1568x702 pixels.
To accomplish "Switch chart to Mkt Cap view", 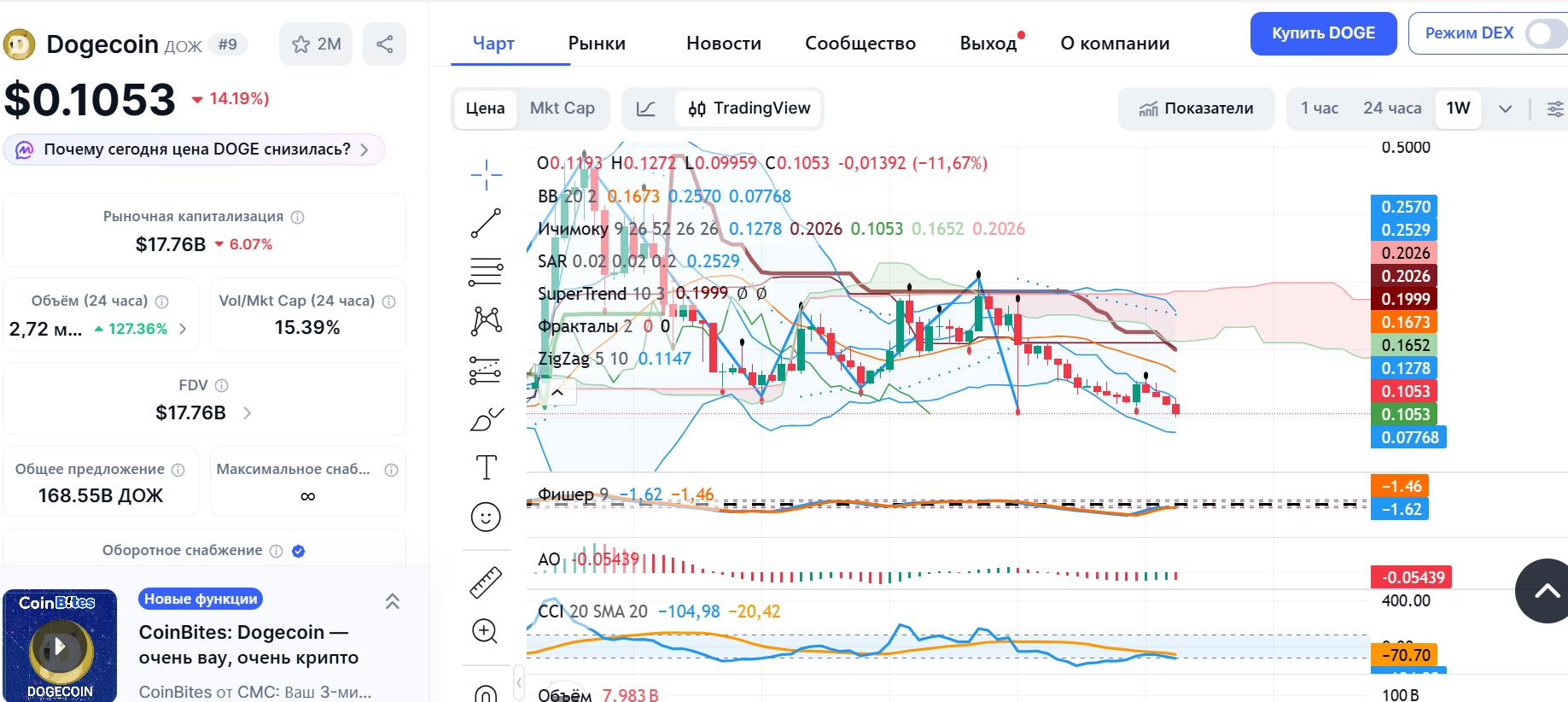I will 562,108.
